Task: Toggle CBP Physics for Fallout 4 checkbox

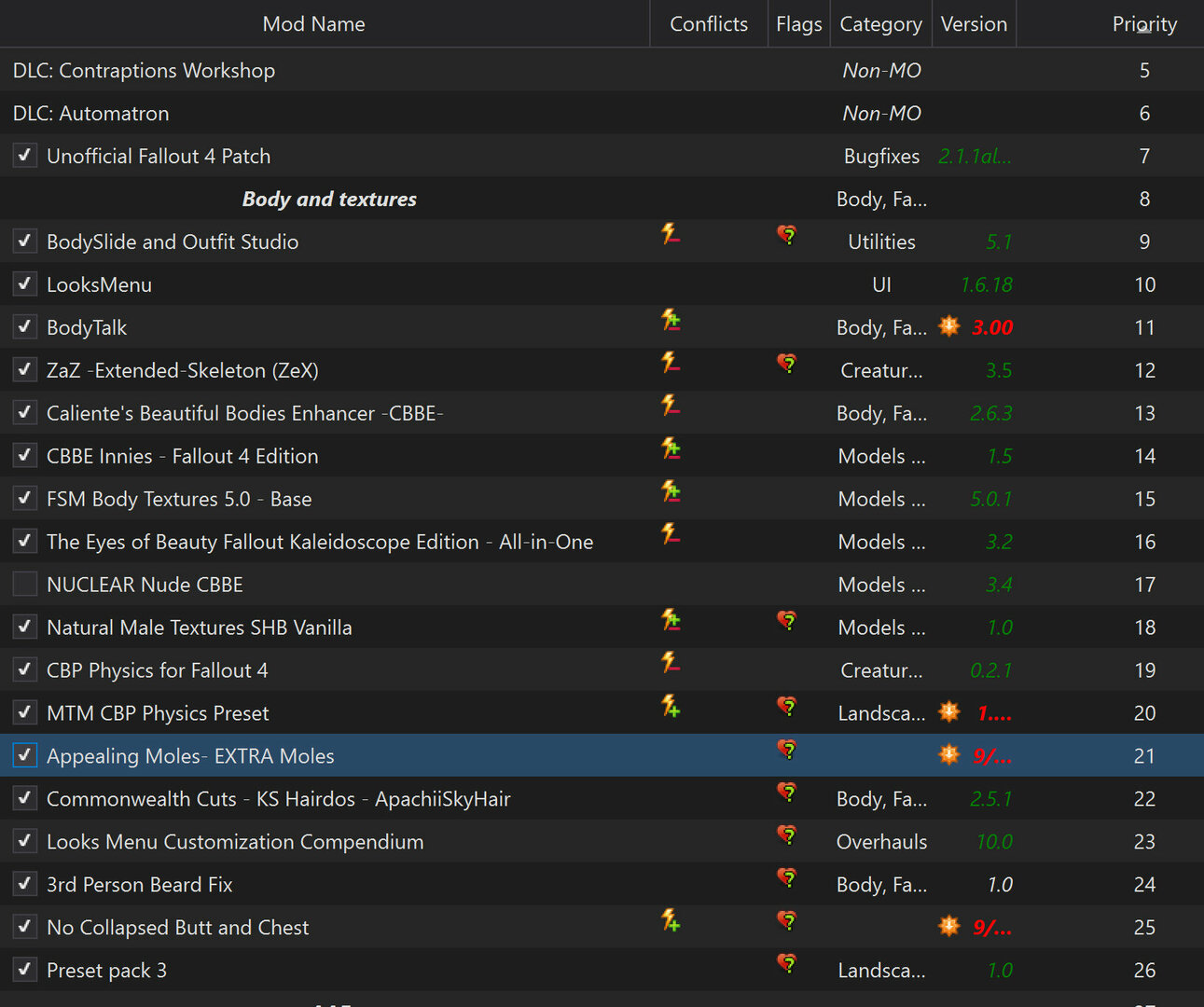Action: (25, 669)
